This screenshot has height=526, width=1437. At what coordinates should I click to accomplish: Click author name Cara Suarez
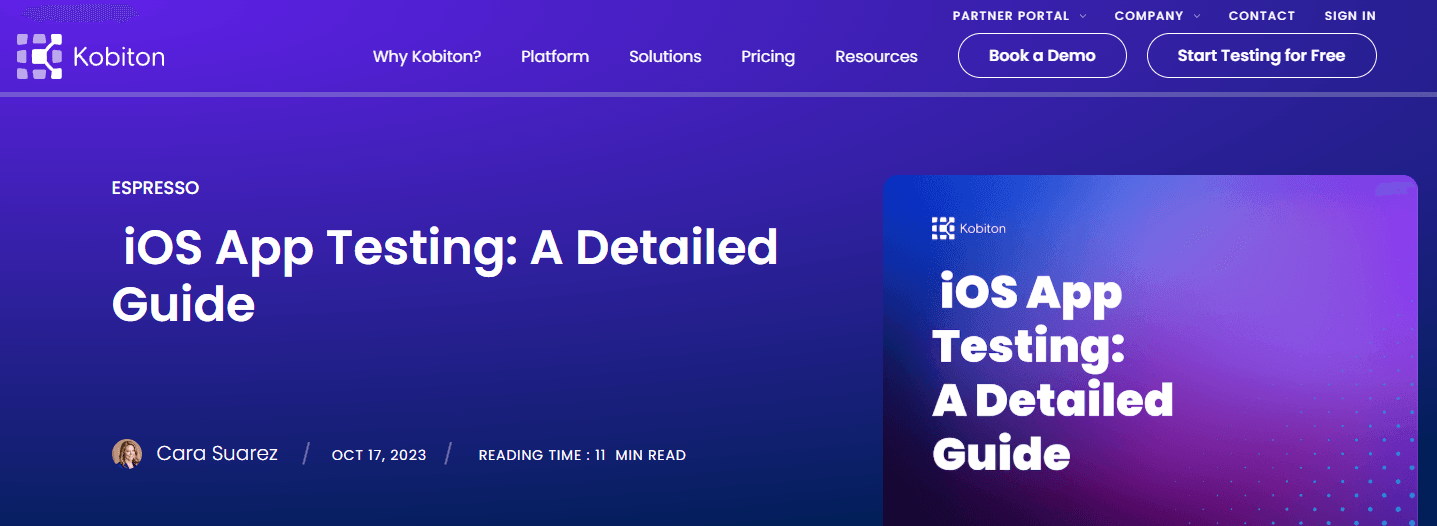point(217,454)
